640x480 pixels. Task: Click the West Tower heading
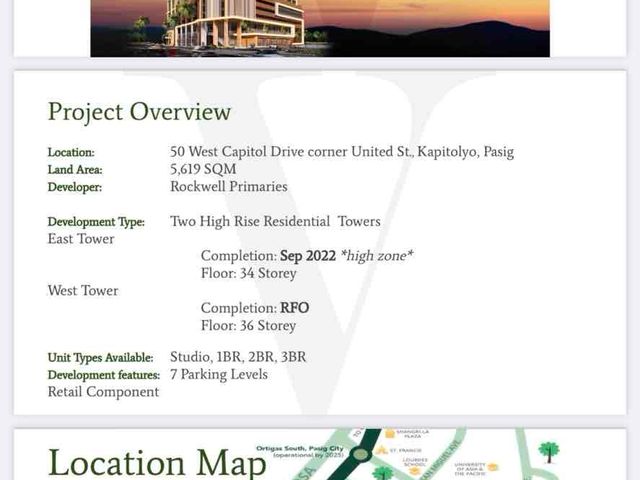click(83, 291)
